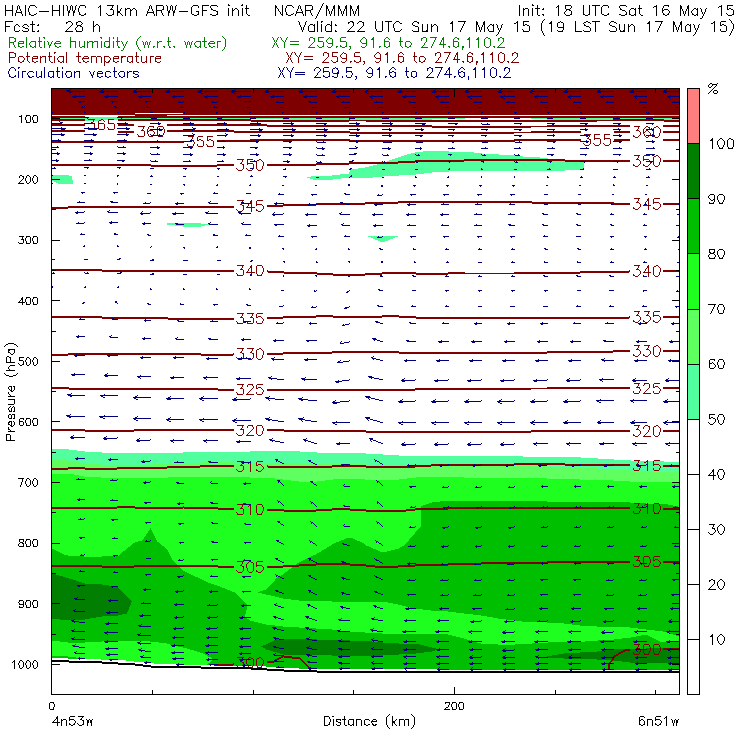Select the red XY coordinates line
This screenshot has height=740, width=740.
tap(402, 58)
